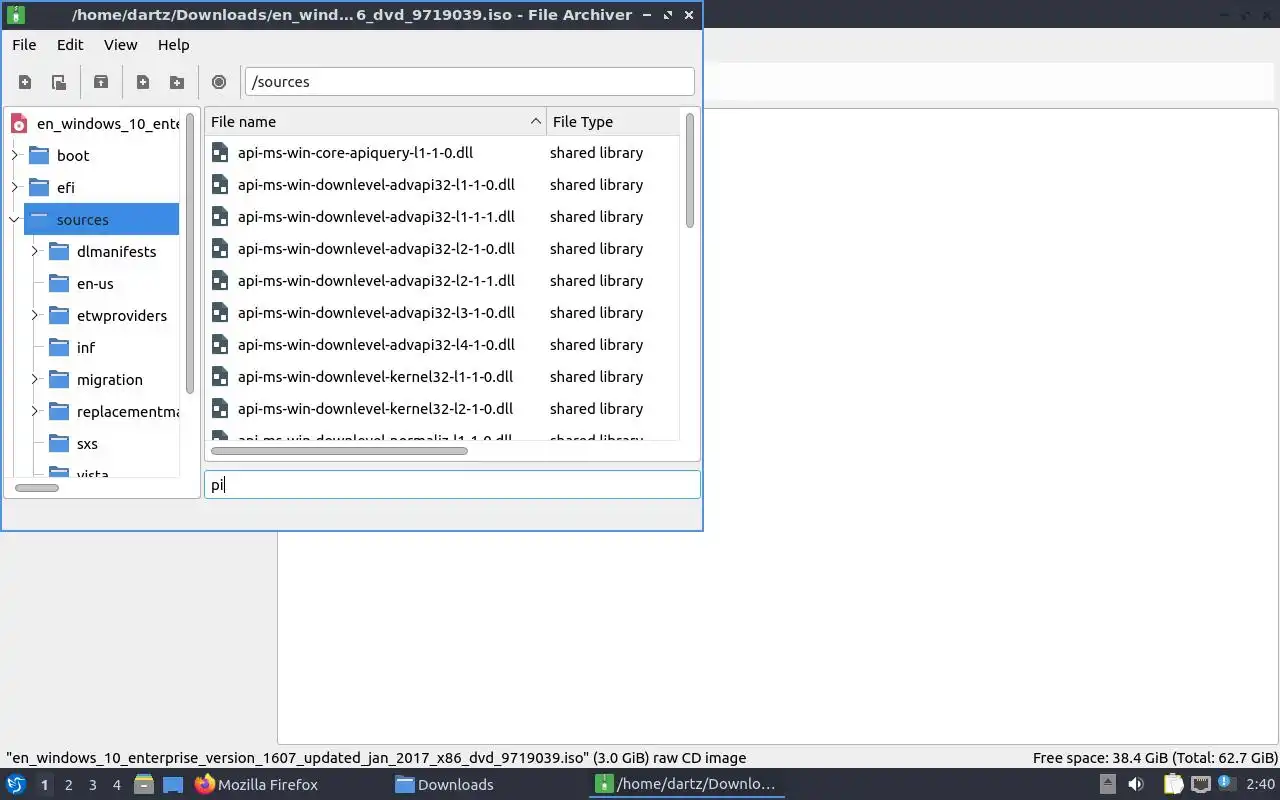Select the sxs folder in tree

[x=87, y=444]
